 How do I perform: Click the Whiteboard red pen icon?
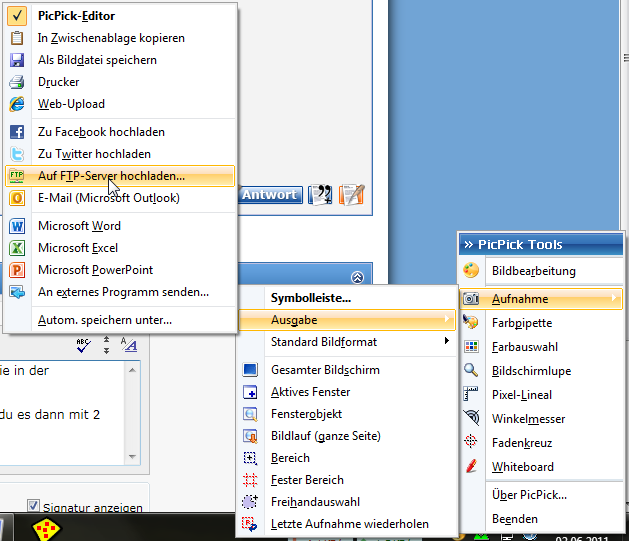coord(471,466)
